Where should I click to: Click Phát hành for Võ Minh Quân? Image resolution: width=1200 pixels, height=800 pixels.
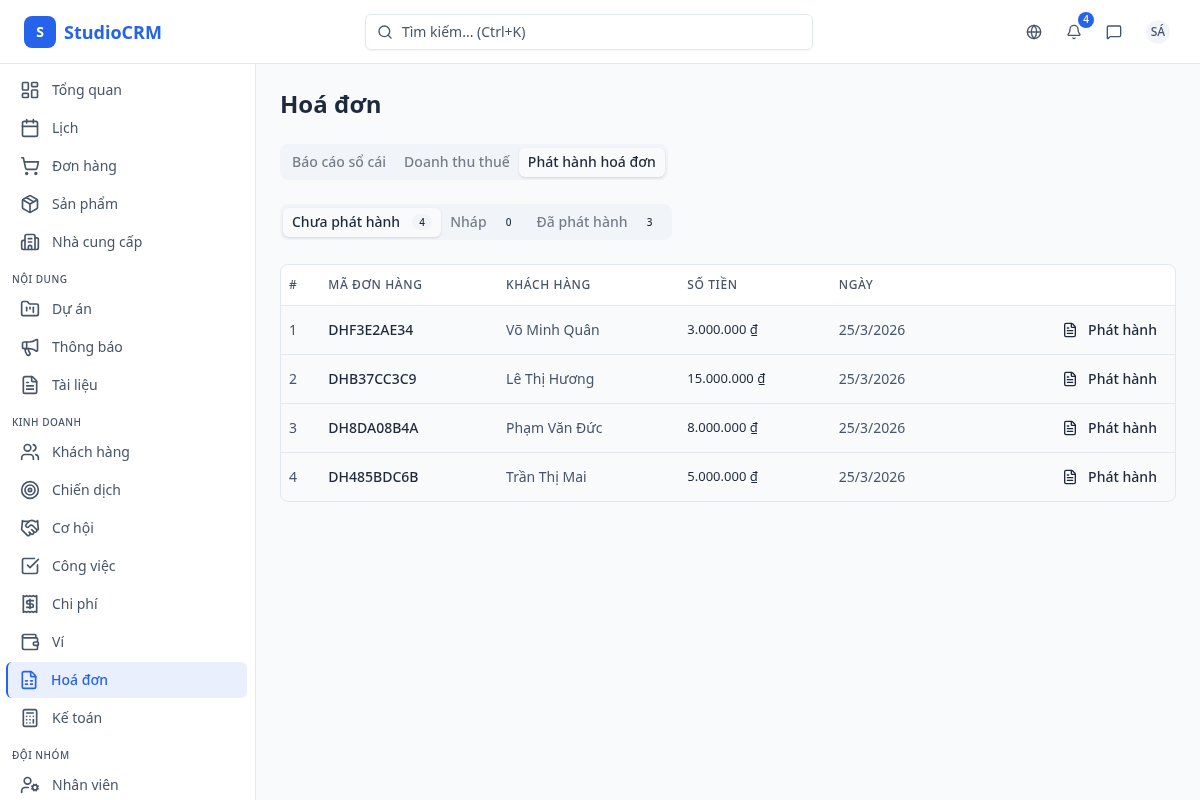pos(1110,330)
